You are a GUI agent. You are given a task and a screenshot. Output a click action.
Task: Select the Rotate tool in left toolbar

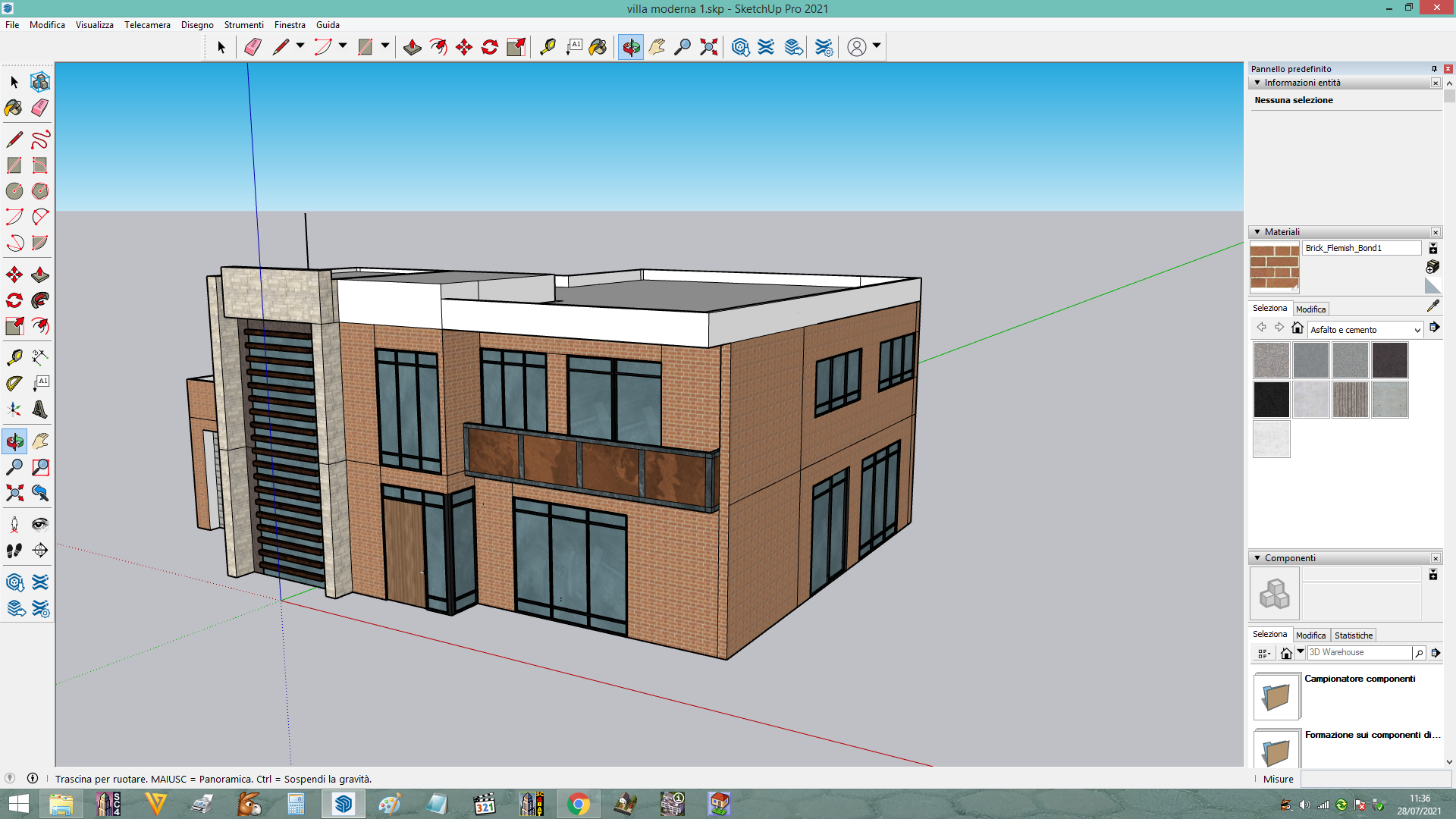coord(14,300)
